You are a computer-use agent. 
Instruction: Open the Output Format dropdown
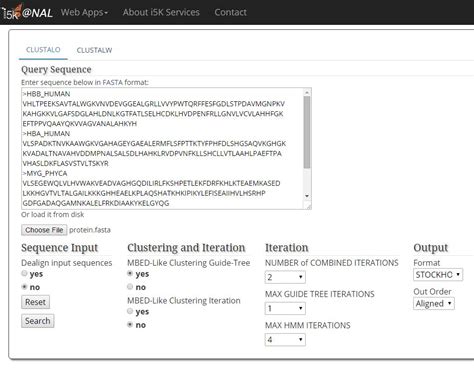pos(438,275)
